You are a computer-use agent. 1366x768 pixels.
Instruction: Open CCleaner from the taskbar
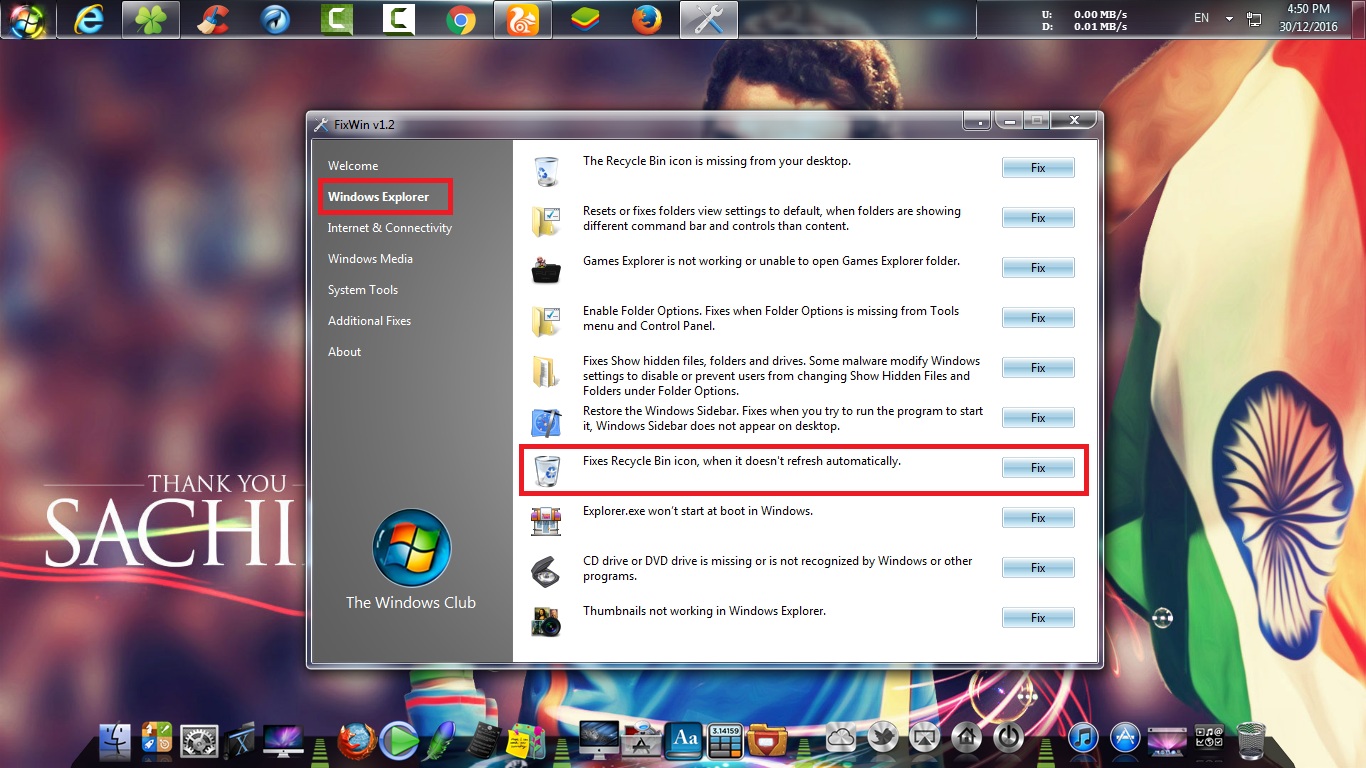coord(212,20)
